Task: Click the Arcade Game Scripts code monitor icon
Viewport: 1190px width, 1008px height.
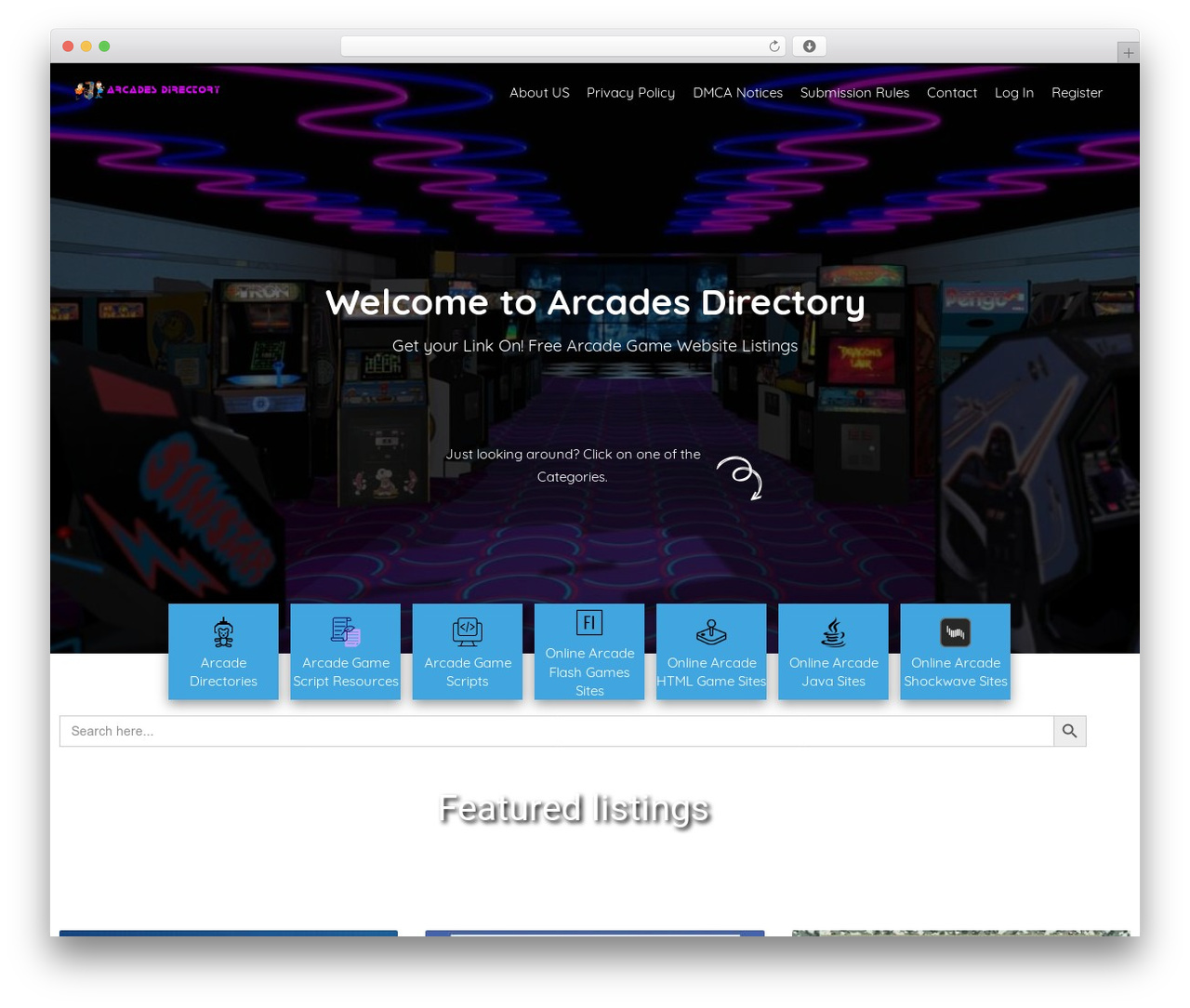Action: (468, 632)
